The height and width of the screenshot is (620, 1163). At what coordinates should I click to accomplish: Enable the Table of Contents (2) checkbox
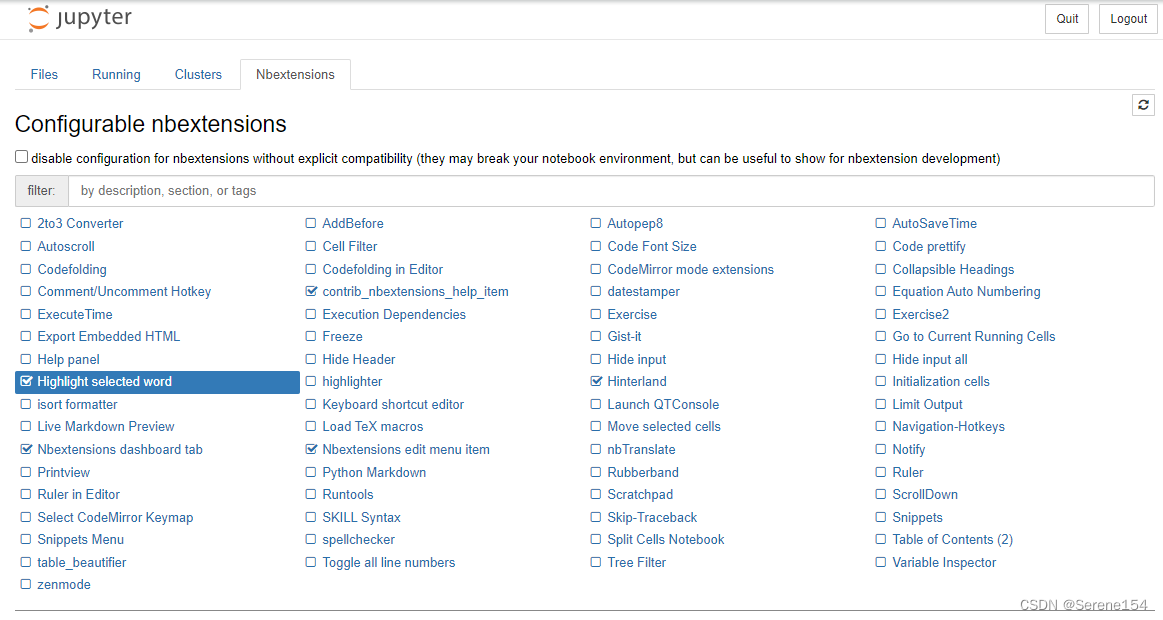pyautogui.click(x=881, y=540)
